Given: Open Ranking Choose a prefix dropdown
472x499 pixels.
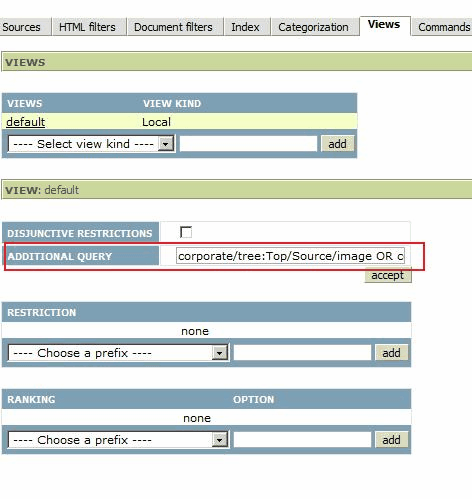Looking at the screenshot, I should coord(118,440).
